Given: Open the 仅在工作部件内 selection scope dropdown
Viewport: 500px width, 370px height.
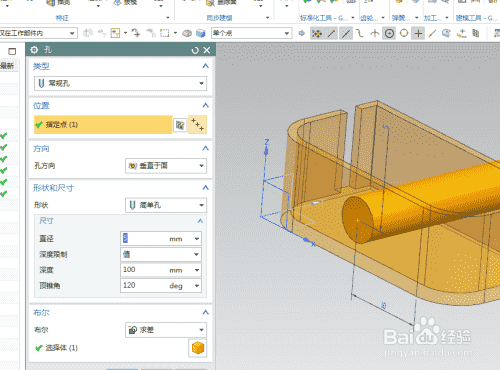Looking at the screenshot, I should (38, 33).
